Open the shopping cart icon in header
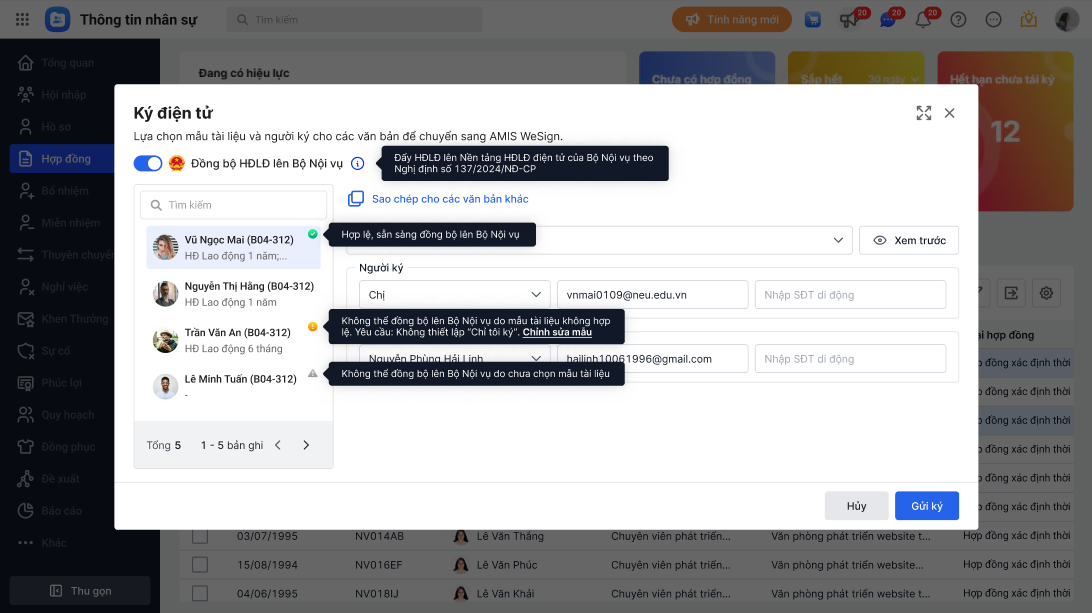1092x613 pixels. point(813,20)
